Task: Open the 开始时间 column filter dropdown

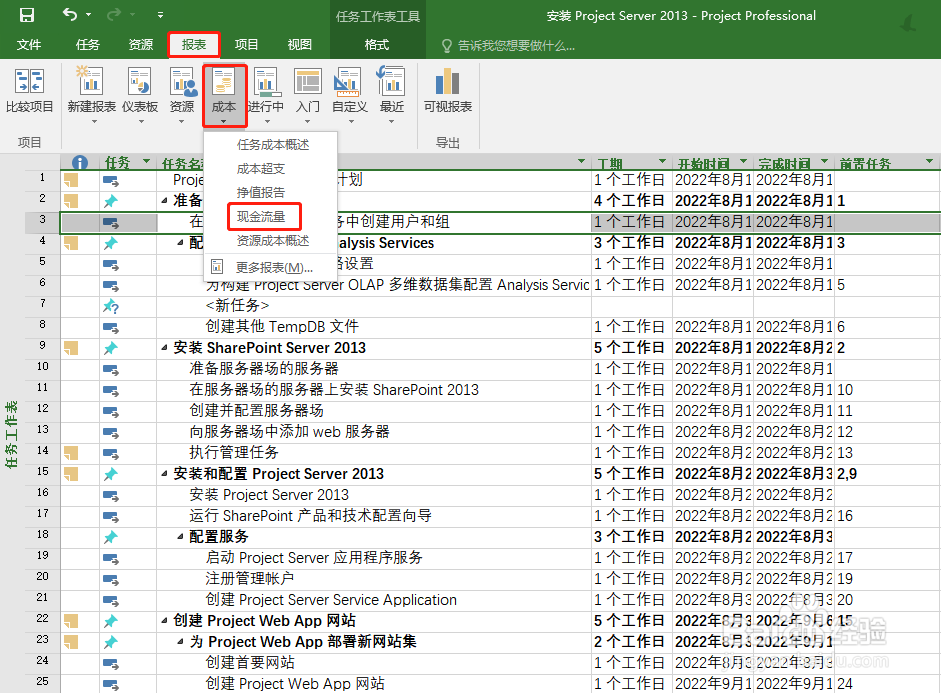Action: coord(744,161)
